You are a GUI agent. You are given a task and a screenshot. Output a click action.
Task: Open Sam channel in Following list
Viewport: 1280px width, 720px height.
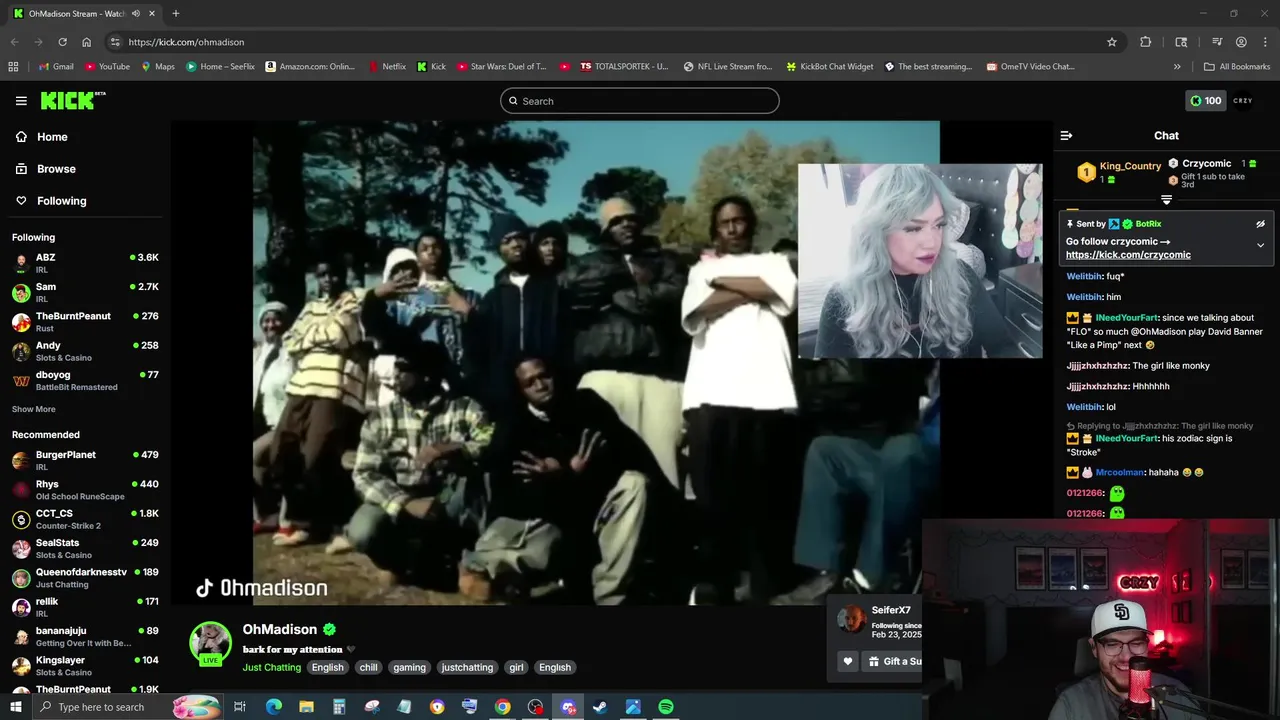click(85, 293)
